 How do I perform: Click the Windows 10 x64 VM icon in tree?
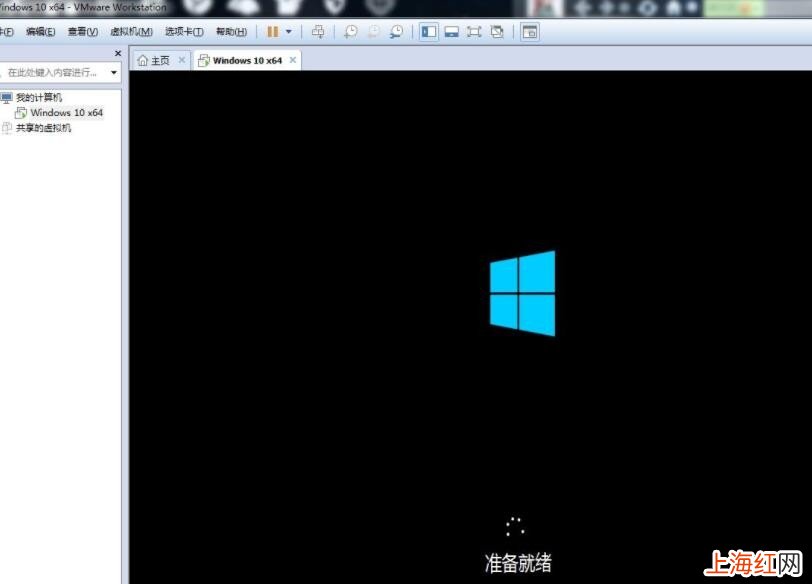pos(21,112)
